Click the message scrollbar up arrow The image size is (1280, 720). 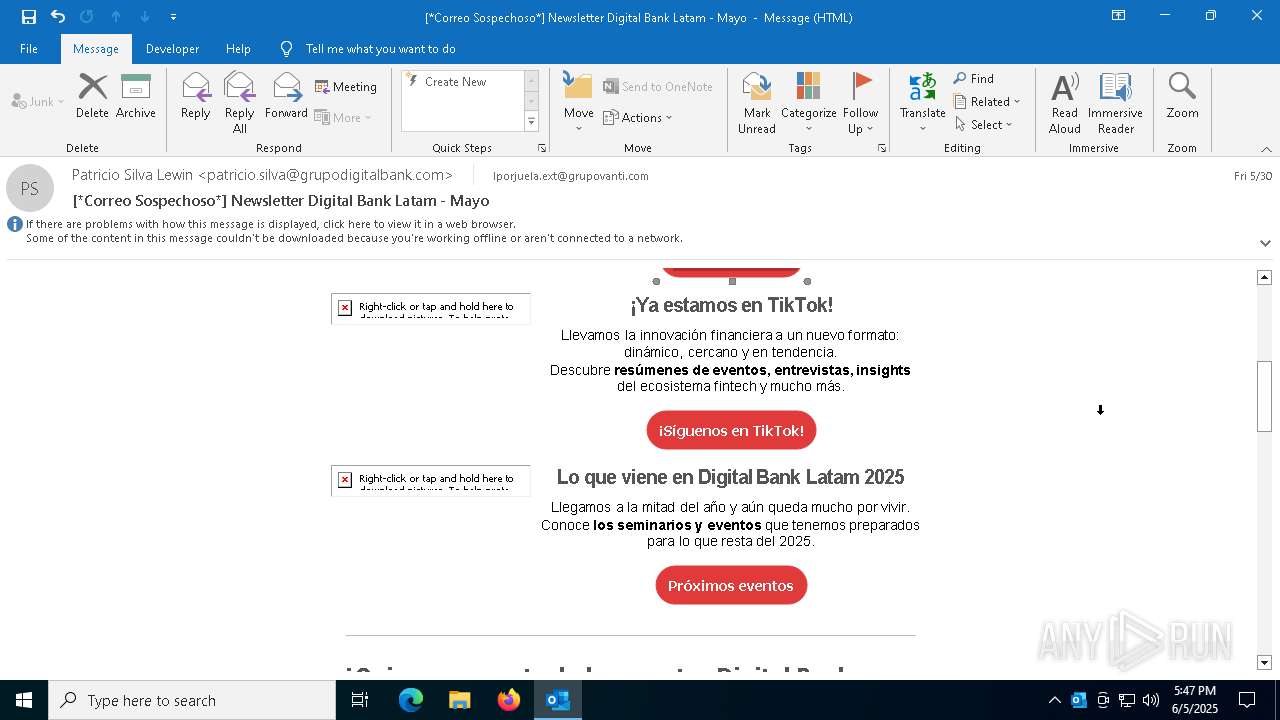1264,277
